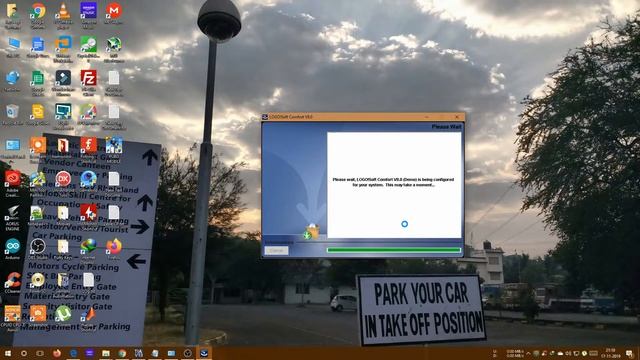
Task: Close the LOGO!Soft Comfort installer window
Action: [457, 117]
